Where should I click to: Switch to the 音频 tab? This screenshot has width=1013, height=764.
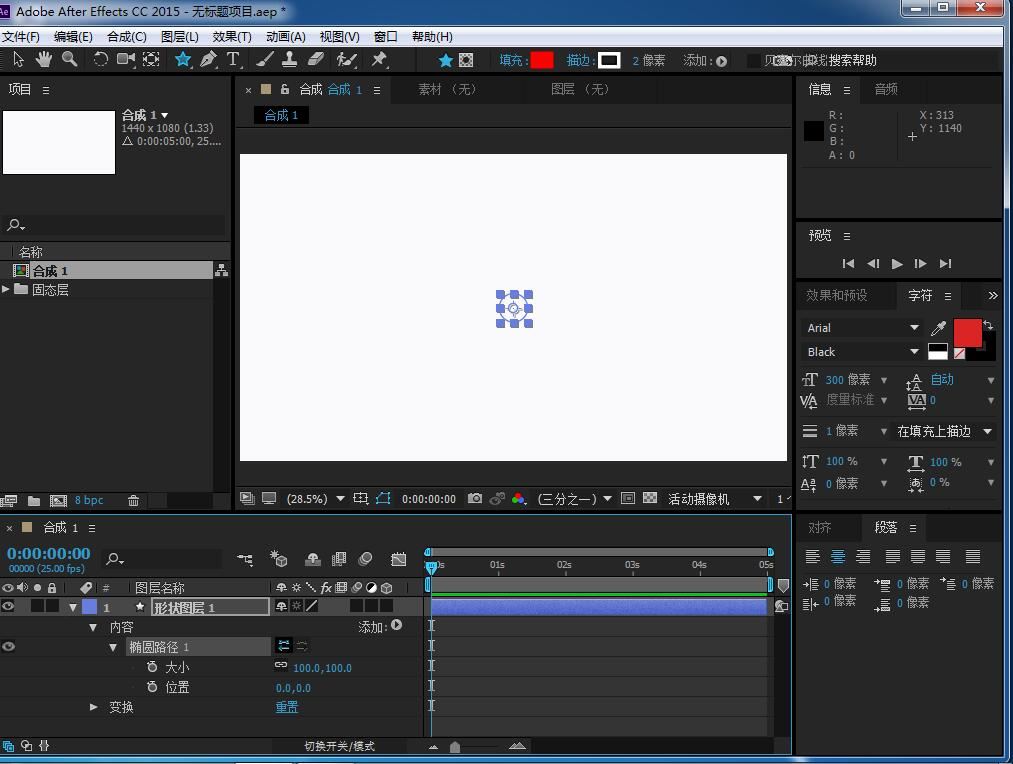click(886, 89)
